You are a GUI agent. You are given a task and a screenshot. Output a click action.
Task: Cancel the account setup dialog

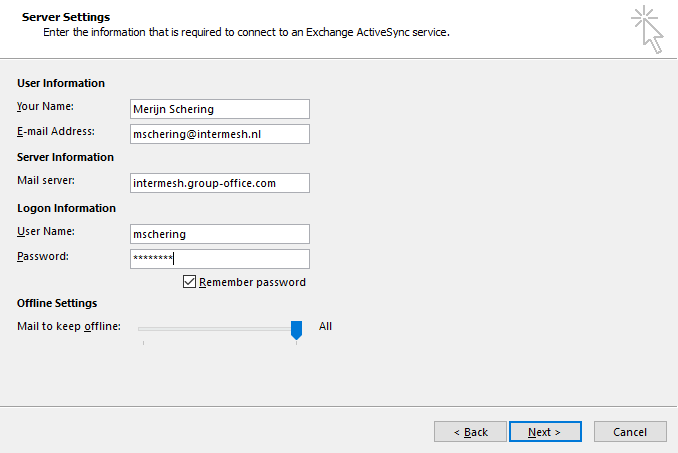tap(630, 432)
